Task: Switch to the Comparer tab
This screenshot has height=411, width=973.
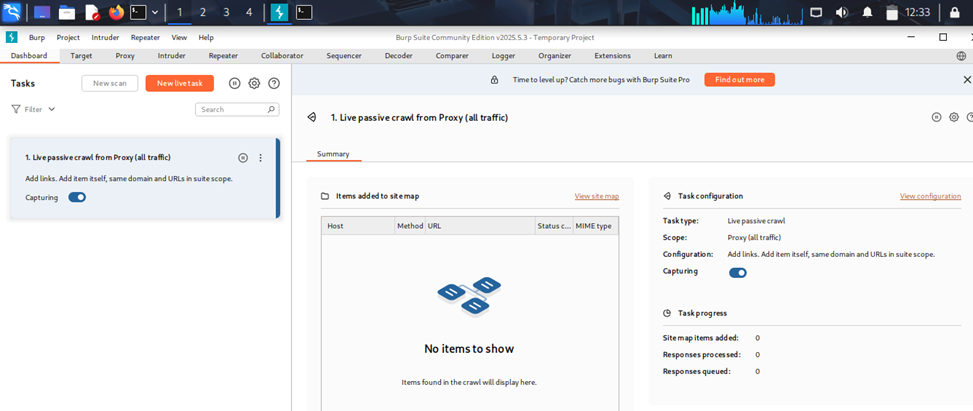Action: pos(452,56)
